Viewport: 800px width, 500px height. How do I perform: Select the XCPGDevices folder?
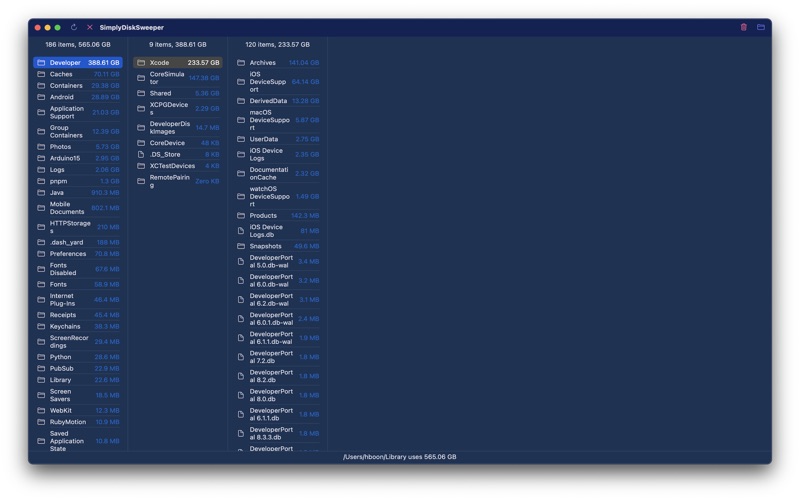(178, 109)
